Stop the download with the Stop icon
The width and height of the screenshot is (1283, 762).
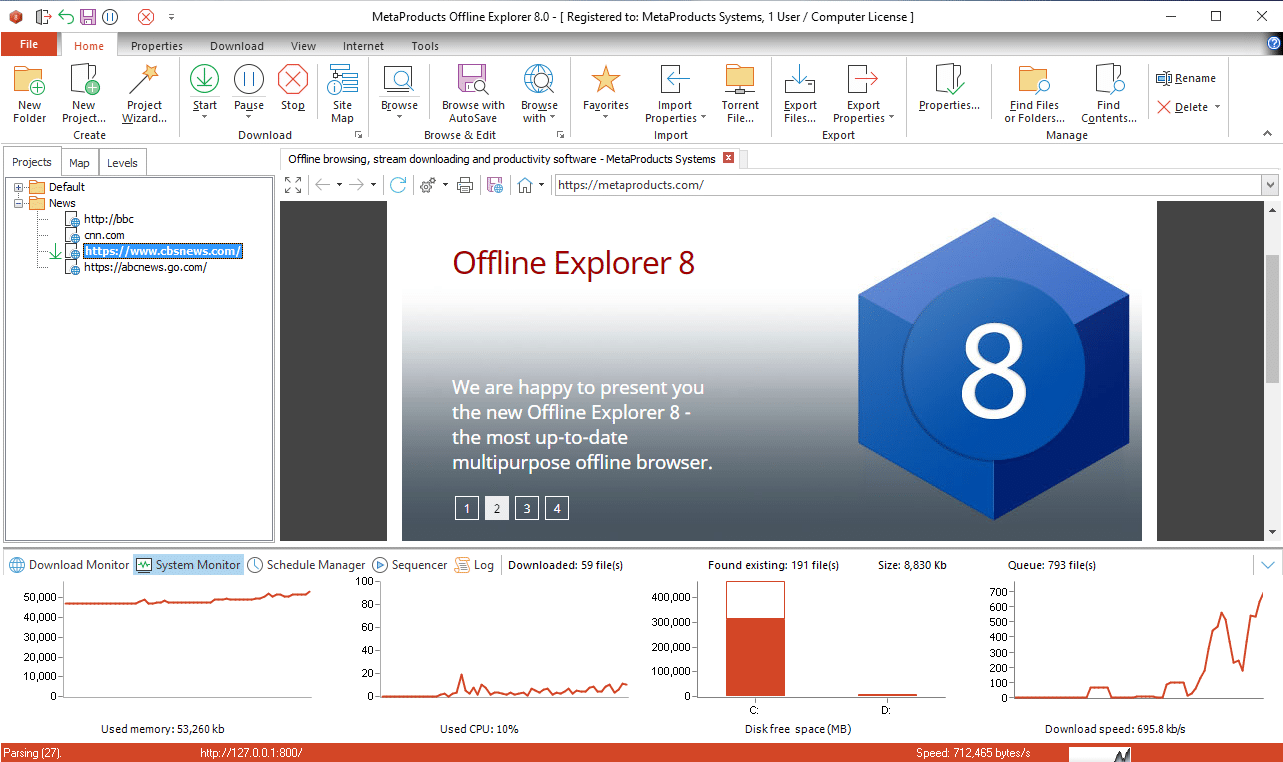click(293, 80)
